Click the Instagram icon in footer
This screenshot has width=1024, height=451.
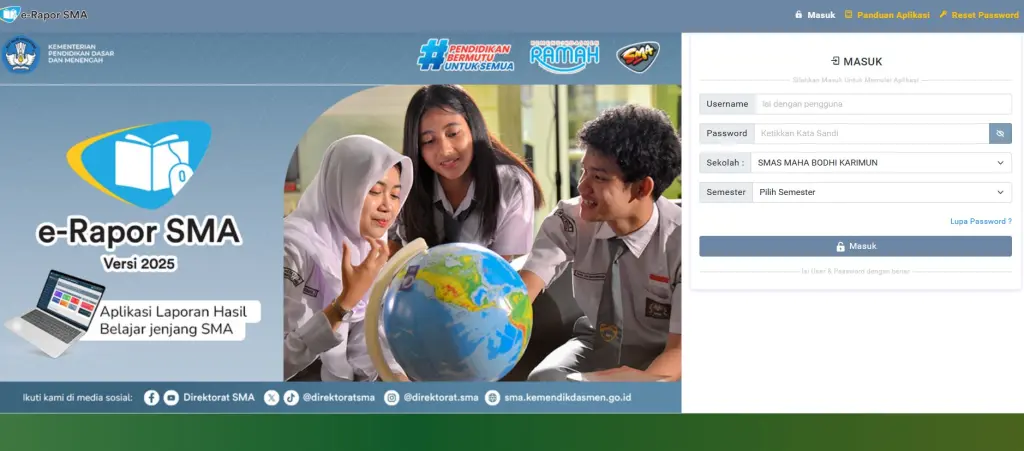coord(392,397)
